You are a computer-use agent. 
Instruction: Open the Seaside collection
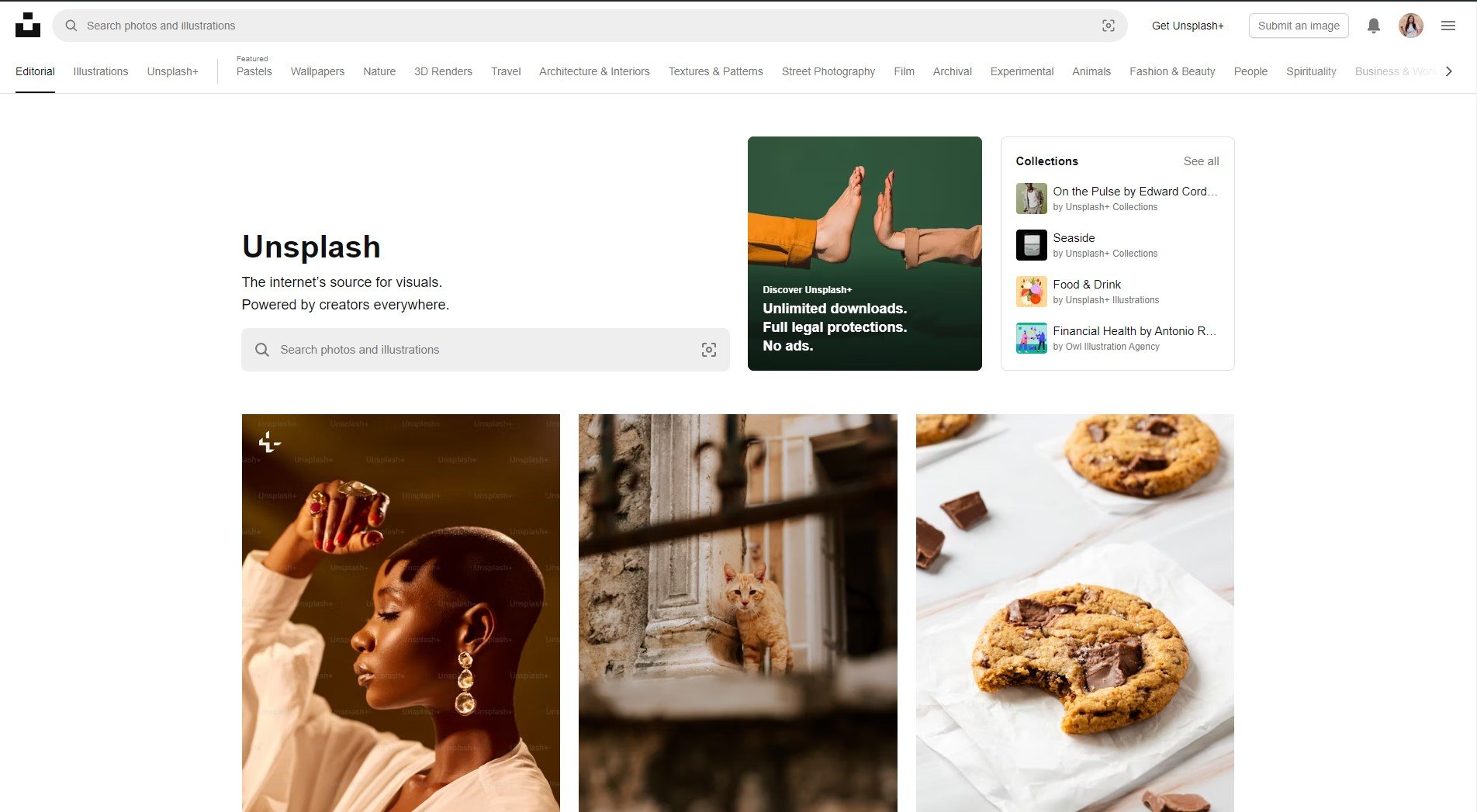(1117, 245)
